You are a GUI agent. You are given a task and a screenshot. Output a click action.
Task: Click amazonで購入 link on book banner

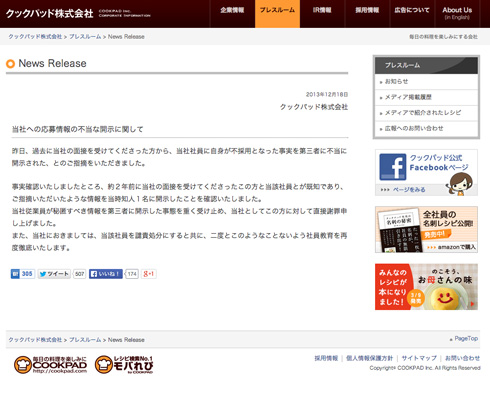click(457, 247)
